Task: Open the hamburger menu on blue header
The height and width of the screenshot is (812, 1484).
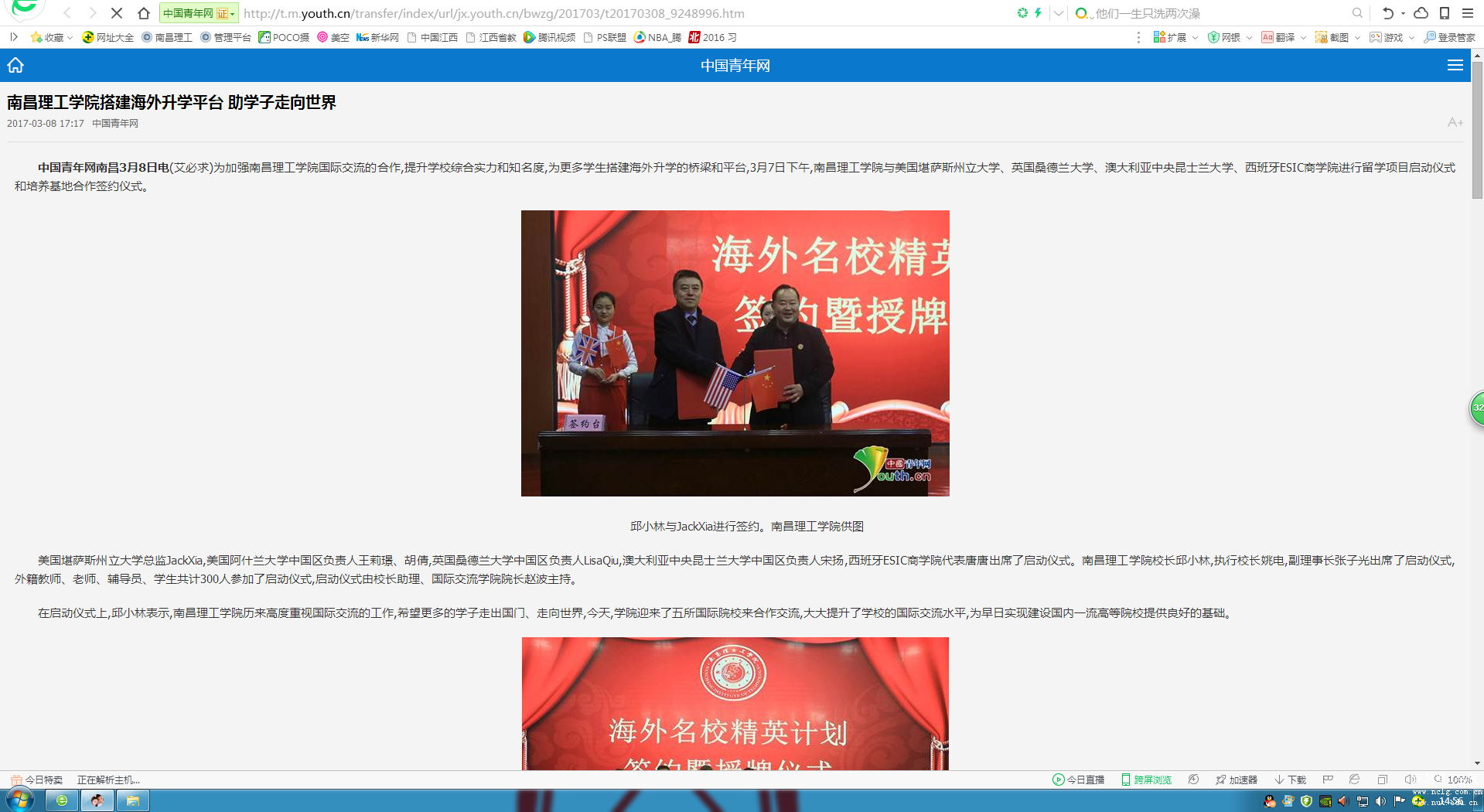Action: click(1455, 66)
